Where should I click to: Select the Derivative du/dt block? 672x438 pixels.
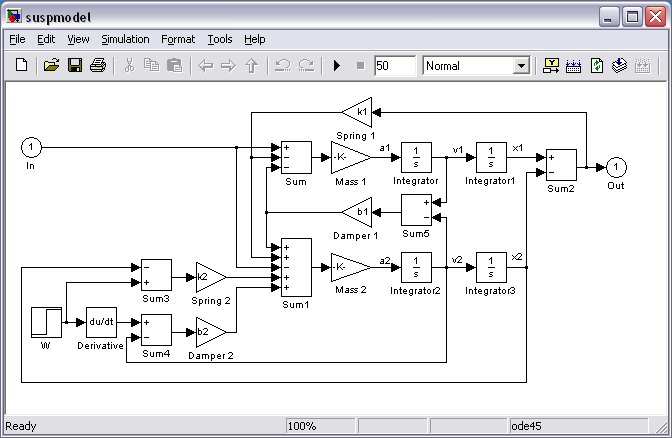tap(101, 323)
